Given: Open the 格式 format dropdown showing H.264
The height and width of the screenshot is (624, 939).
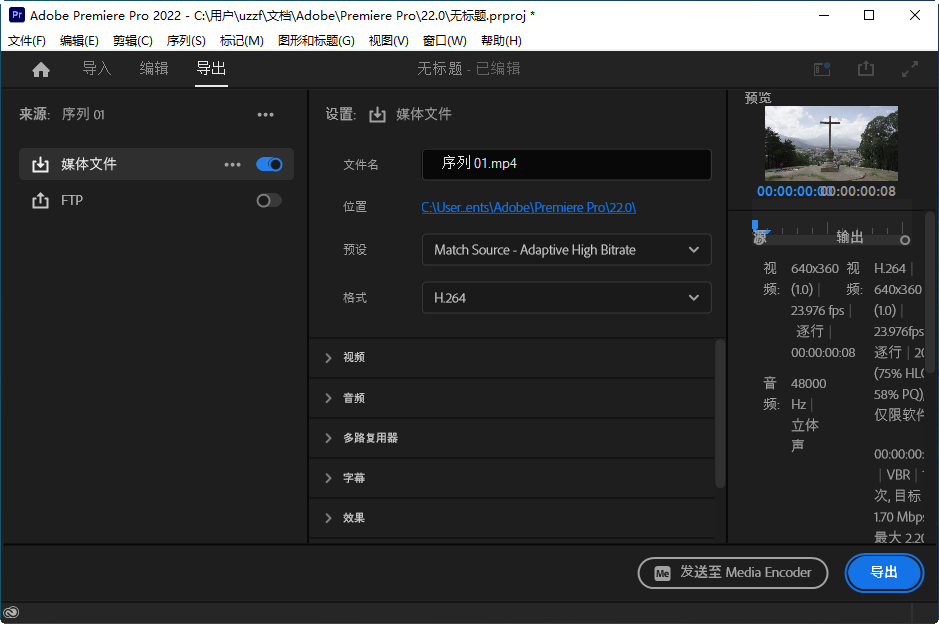Looking at the screenshot, I should [566, 297].
